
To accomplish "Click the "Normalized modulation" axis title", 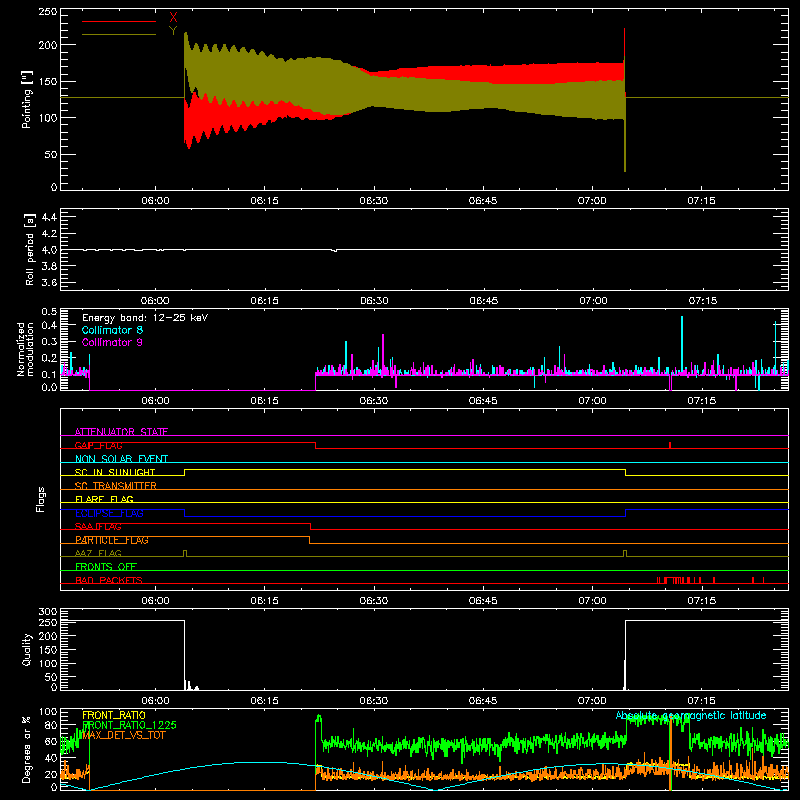I will coord(25,349).
